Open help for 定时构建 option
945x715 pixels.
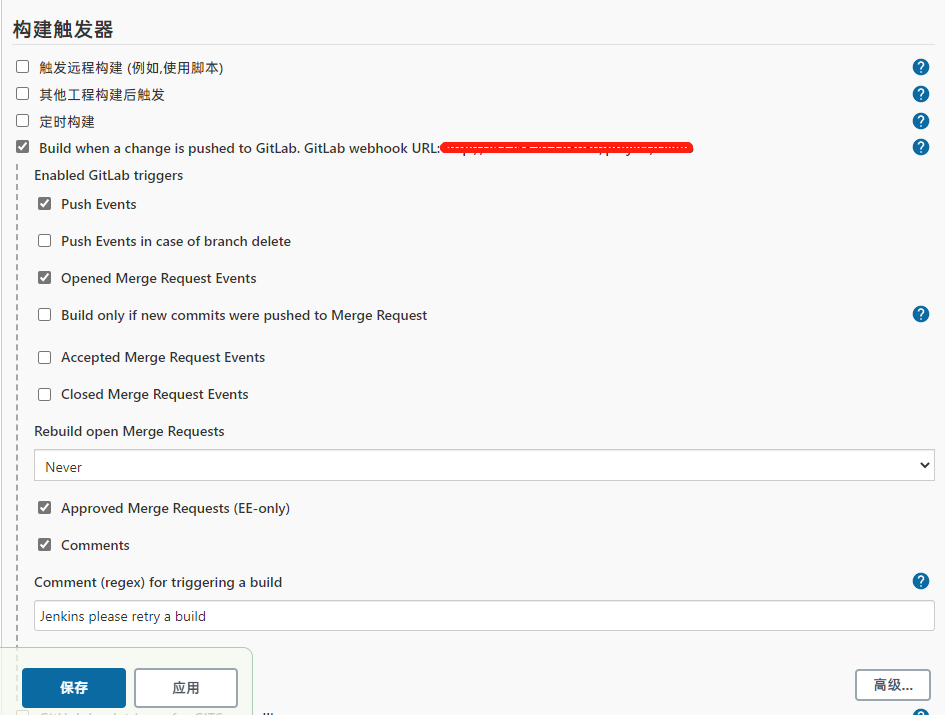point(920,121)
